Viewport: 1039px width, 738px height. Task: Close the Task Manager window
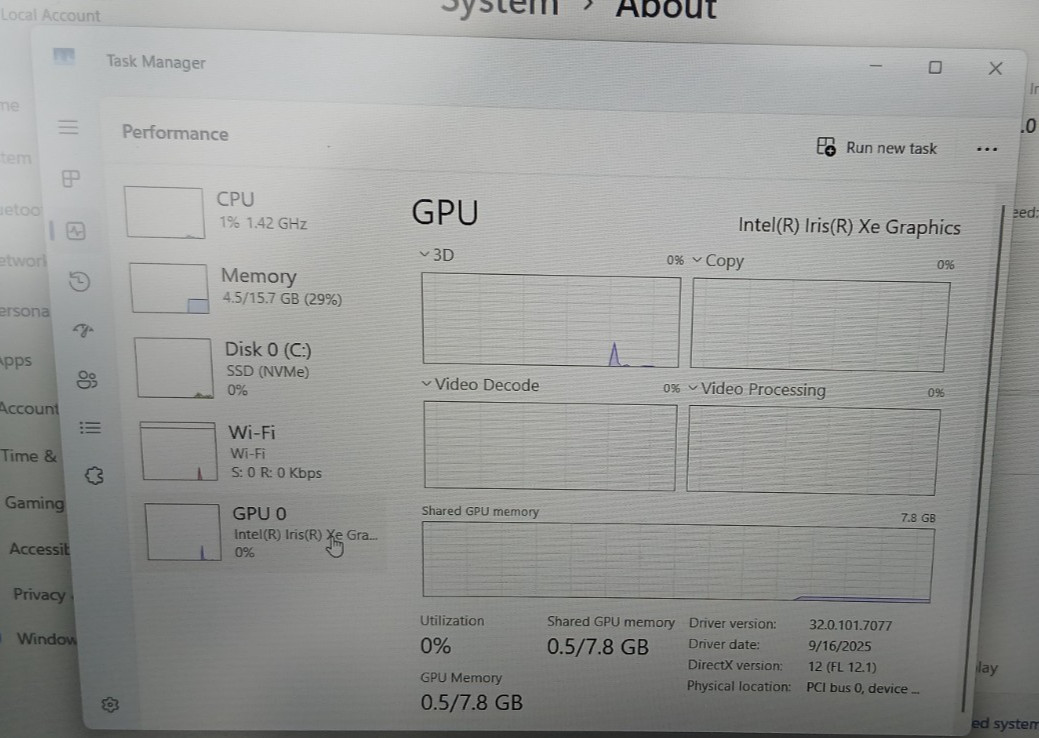[995, 68]
